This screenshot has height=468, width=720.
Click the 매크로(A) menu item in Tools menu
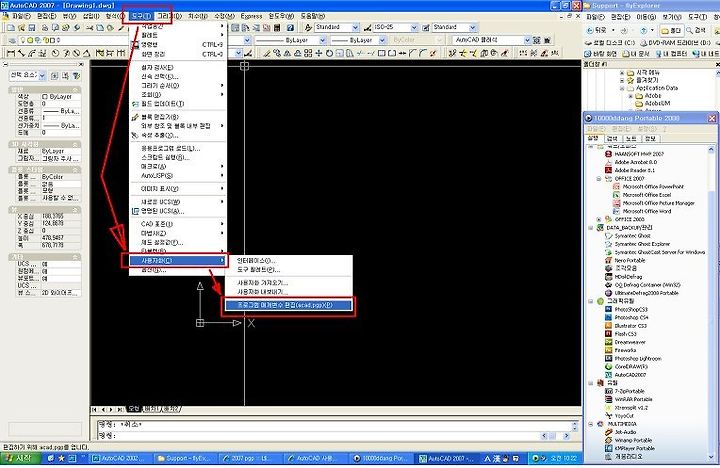178,166
